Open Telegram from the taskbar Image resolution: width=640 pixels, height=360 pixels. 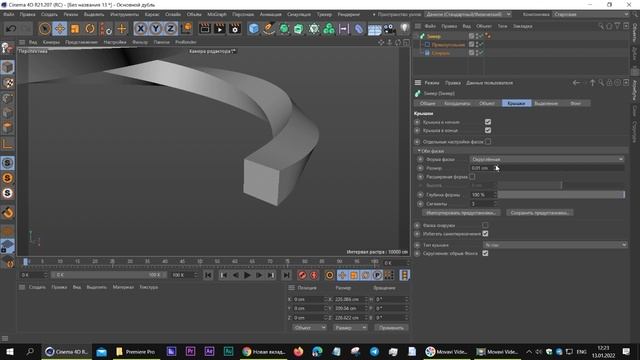[x=374, y=351]
